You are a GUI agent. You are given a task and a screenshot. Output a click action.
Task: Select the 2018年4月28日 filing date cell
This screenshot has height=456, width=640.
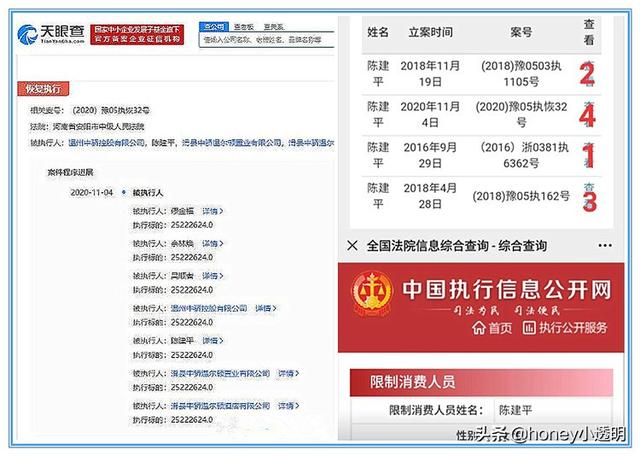430,196
